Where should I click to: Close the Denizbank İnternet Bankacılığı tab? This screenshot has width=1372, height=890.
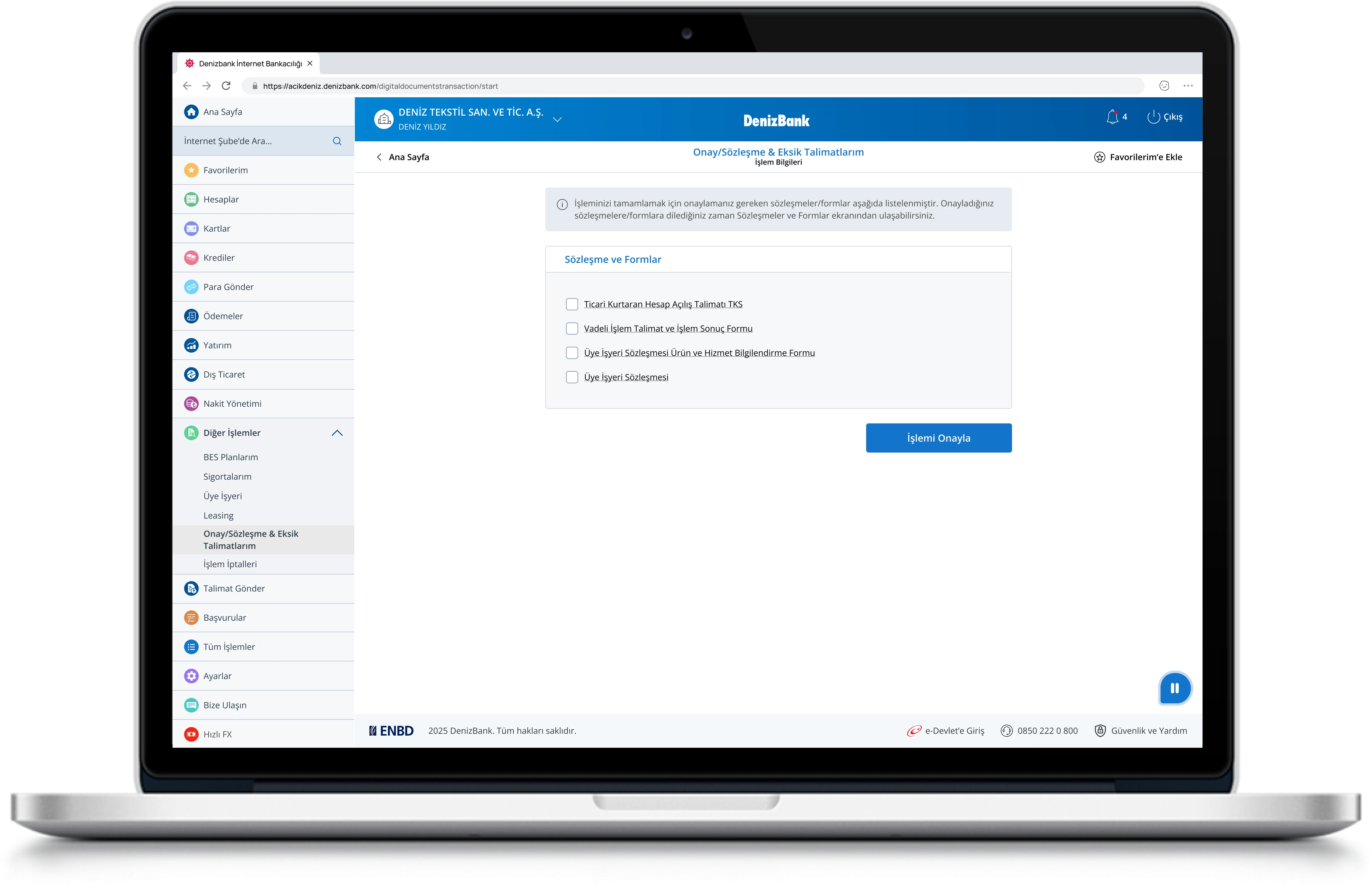point(310,64)
